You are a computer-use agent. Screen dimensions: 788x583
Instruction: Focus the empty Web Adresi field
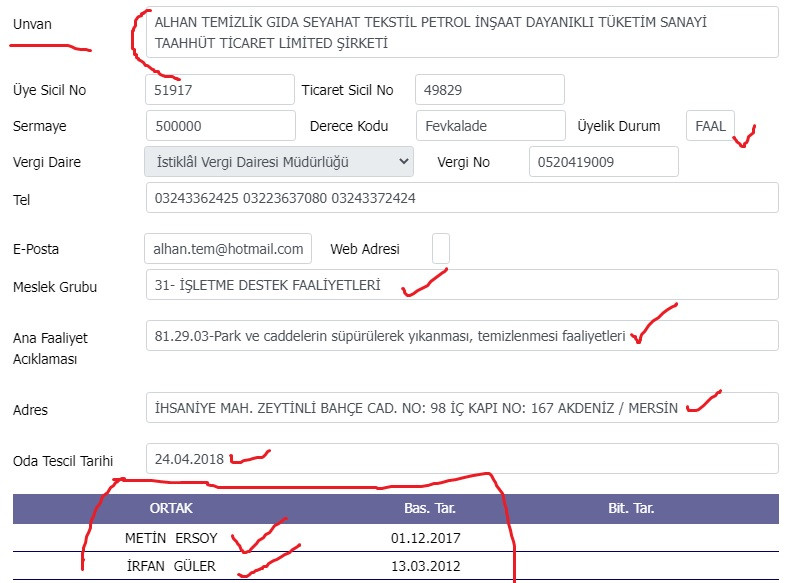click(x=441, y=248)
